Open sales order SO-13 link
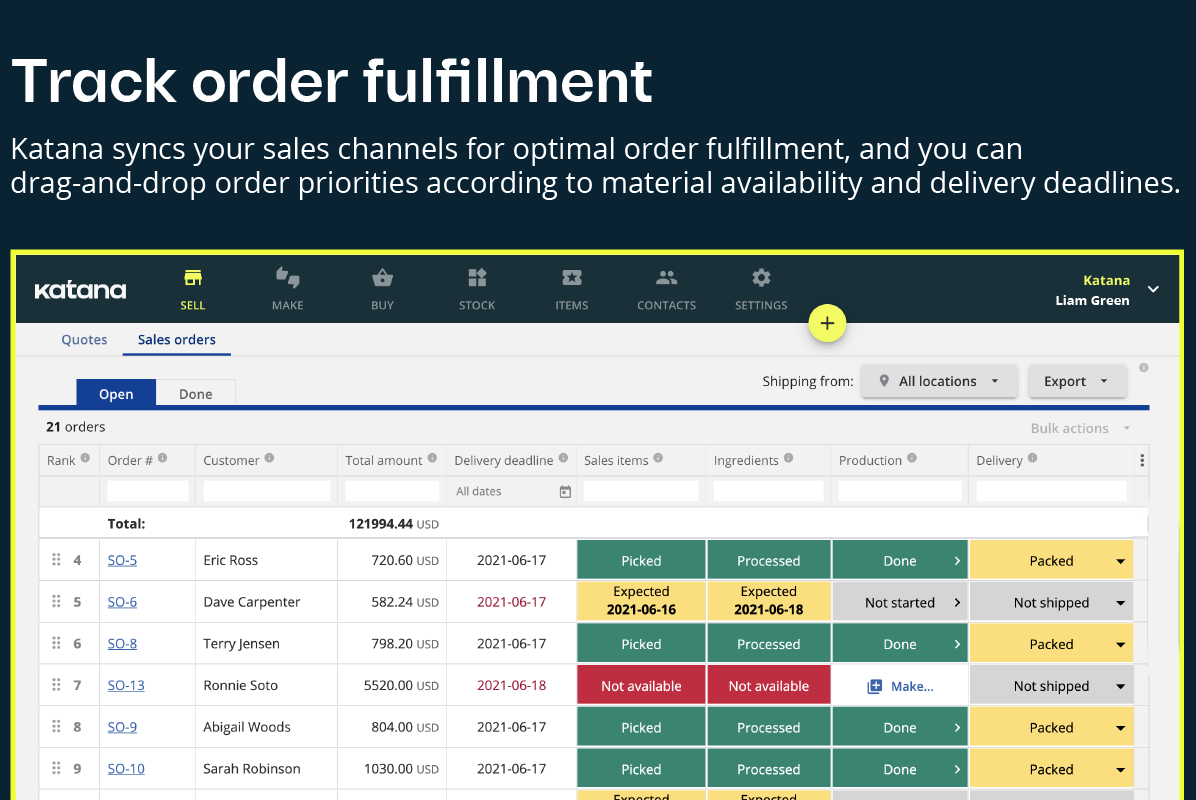Screen dimensions: 1196x800 (126, 685)
